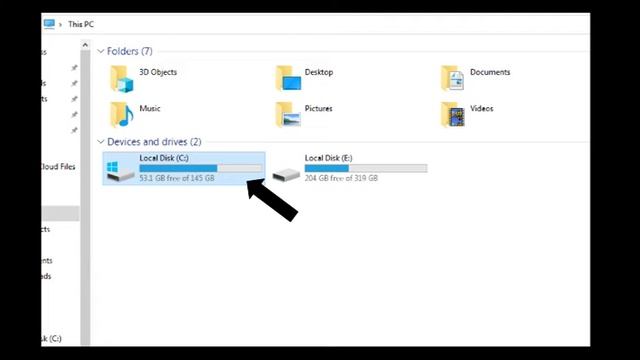640x360 pixels.
Task: Click the This PC computer icon in address bar
Action: [49, 24]
